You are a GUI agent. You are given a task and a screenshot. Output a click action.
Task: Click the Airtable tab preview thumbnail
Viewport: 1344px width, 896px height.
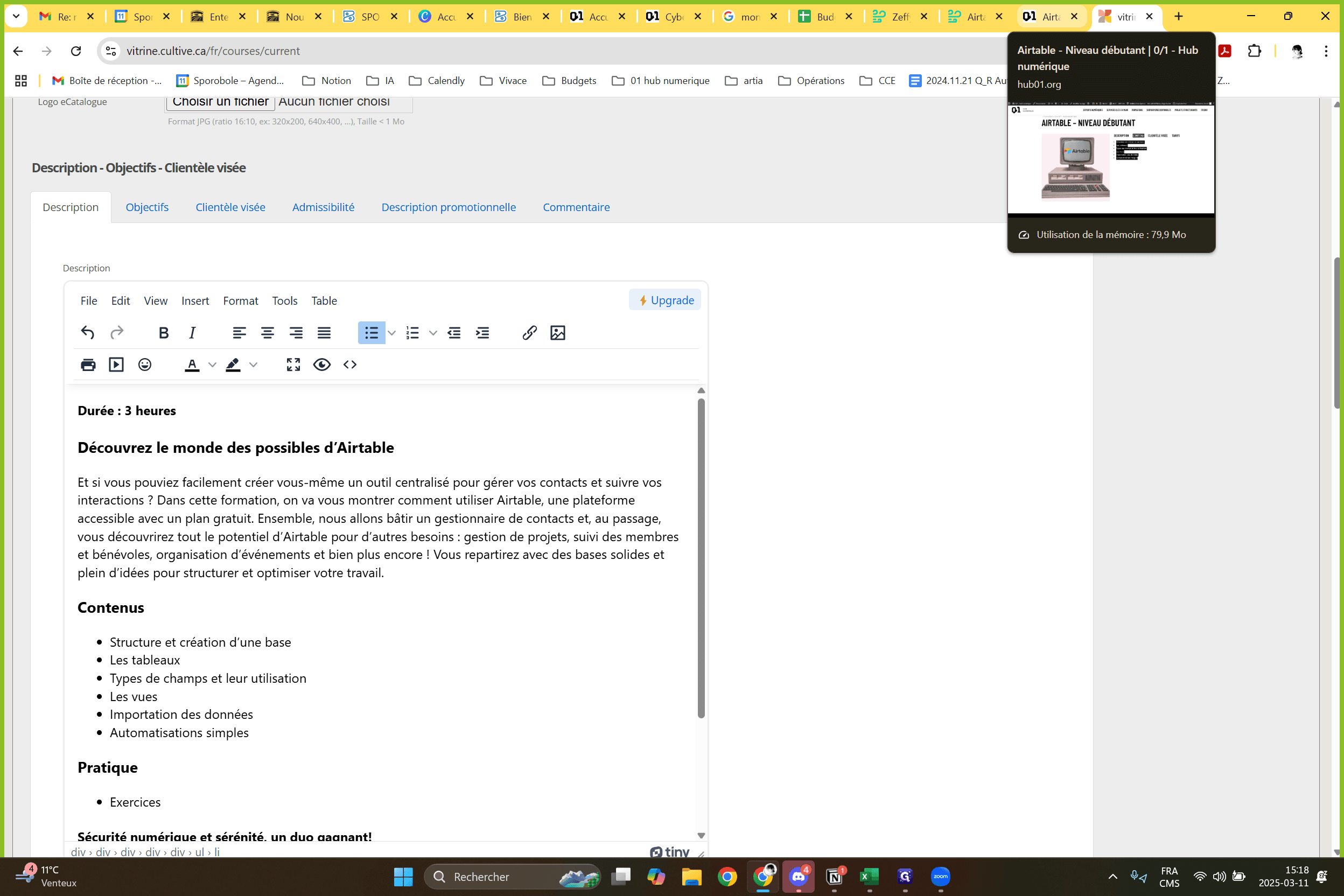coord(1111,158)
